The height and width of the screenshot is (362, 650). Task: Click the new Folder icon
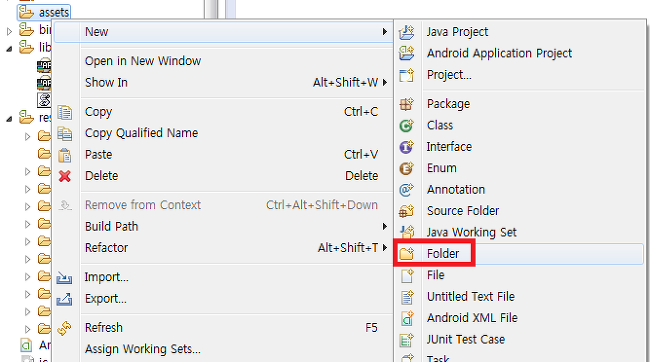coord(406,253)
